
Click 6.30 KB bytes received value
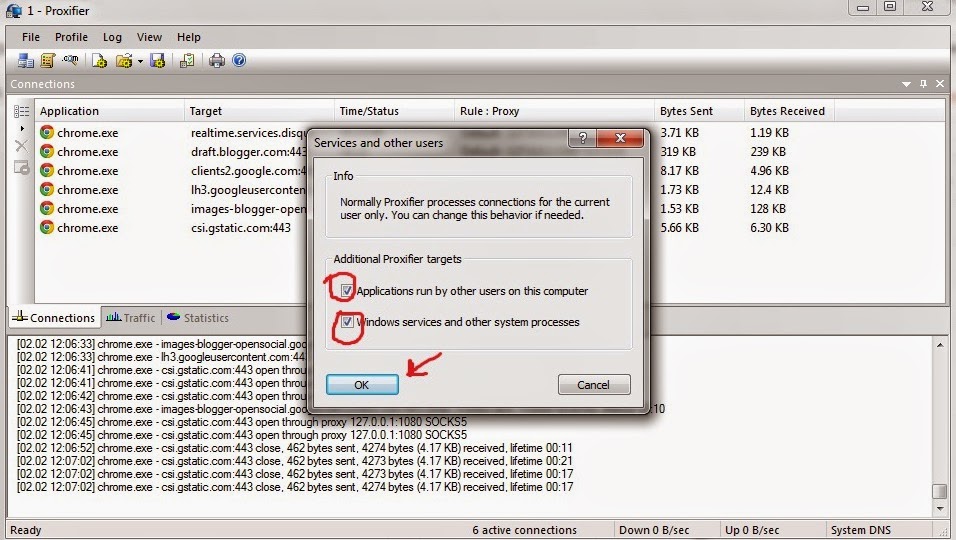769,227
